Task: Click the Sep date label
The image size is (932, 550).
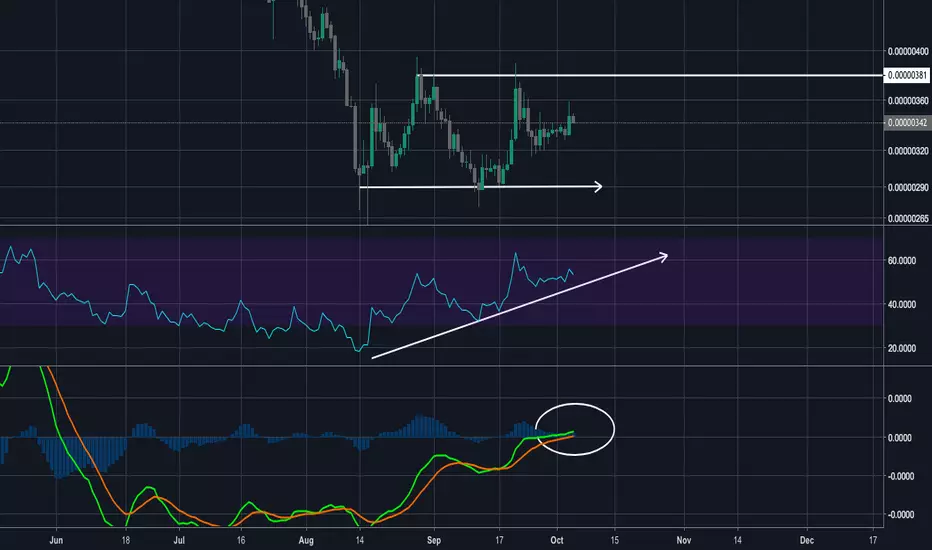Action: [434, 540]
